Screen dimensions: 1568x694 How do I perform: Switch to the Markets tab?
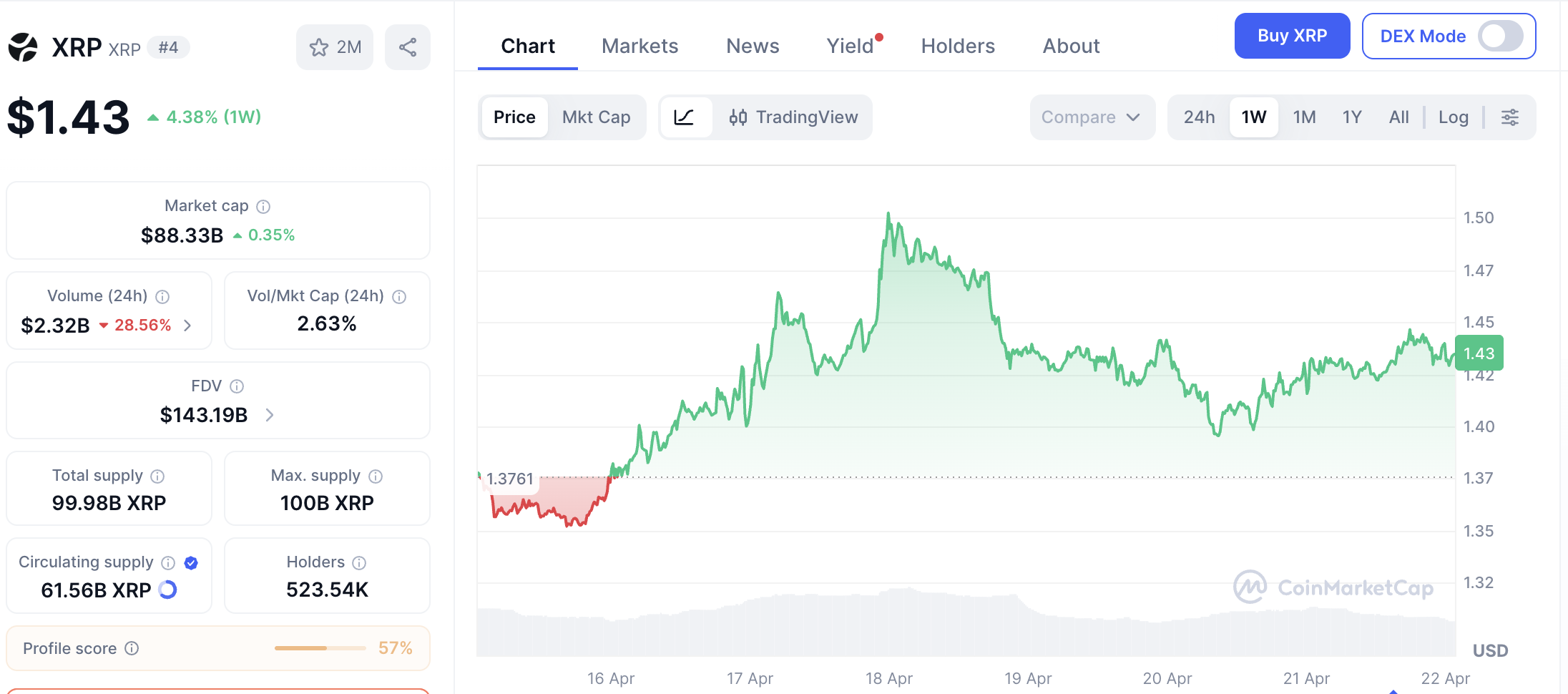pyautogui.click(x=640, y=46)
